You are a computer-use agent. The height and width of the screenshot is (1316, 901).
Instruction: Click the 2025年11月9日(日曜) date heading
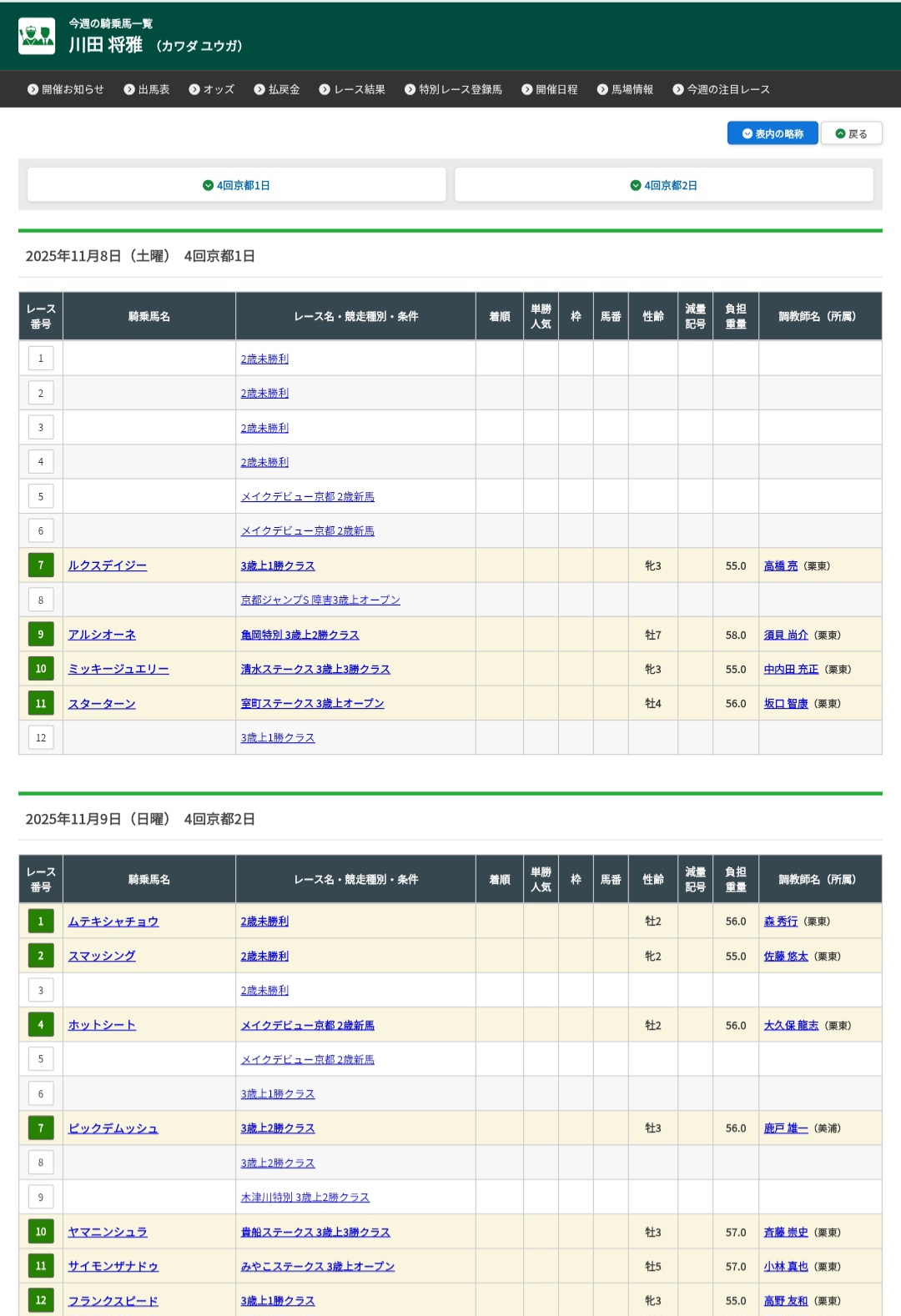(140, 819)
